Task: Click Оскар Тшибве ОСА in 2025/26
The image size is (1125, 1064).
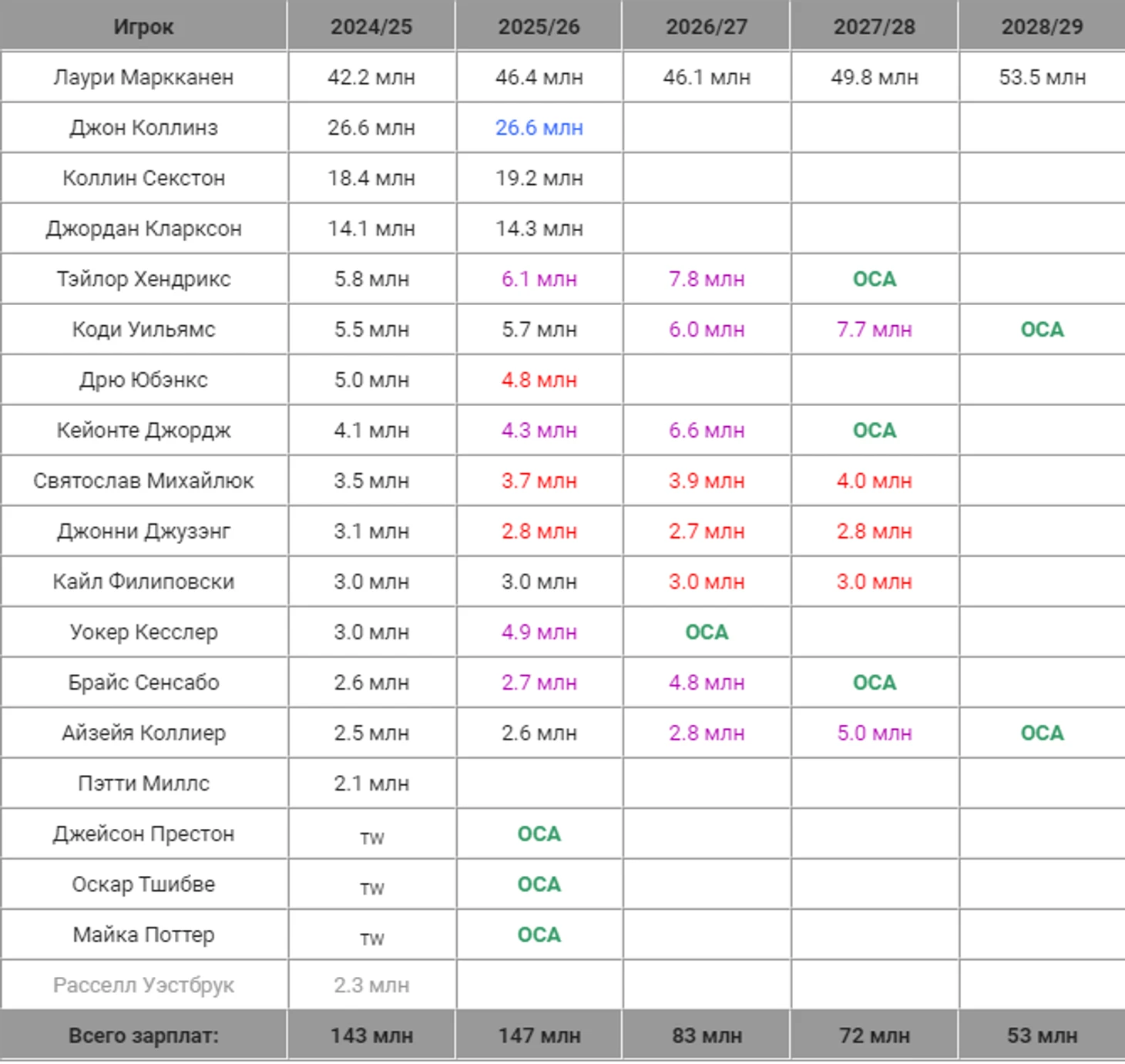Action: 539,884
